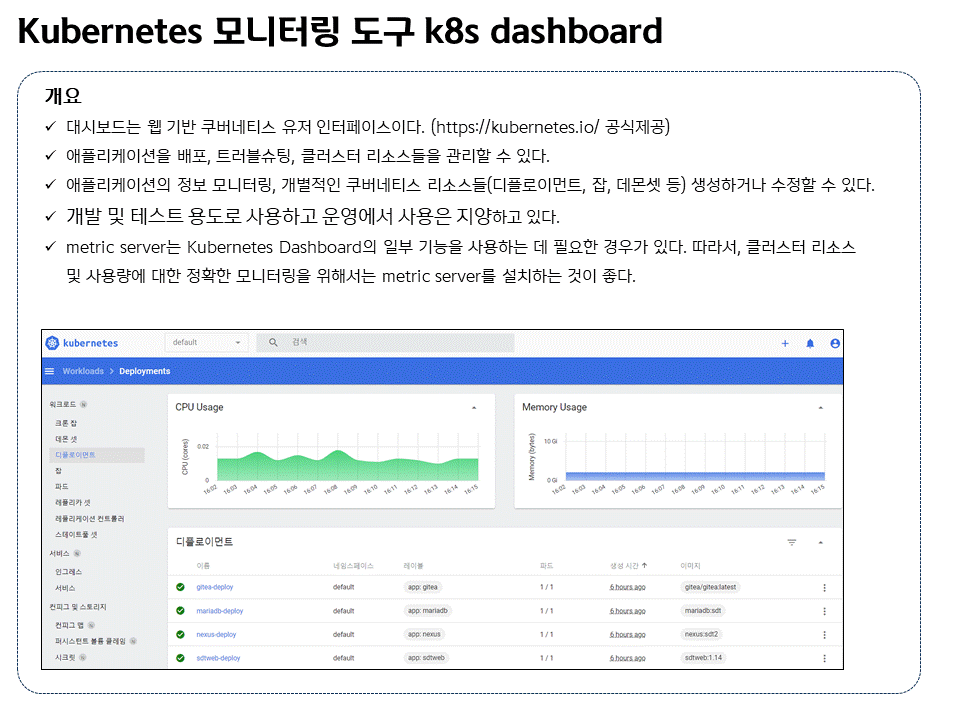
Task: Click green status icon for nexus-deploy
Action: pos(180,634)
